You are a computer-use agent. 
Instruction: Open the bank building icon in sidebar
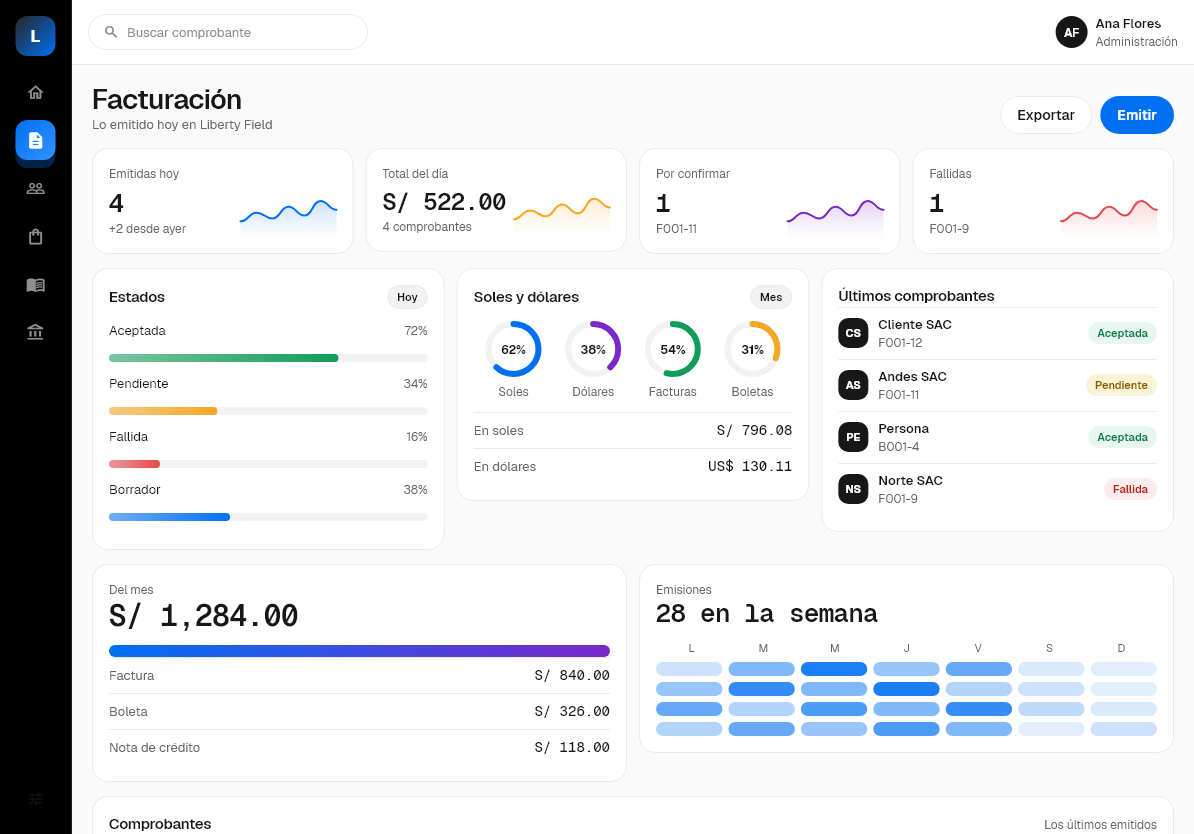(35, 332)
